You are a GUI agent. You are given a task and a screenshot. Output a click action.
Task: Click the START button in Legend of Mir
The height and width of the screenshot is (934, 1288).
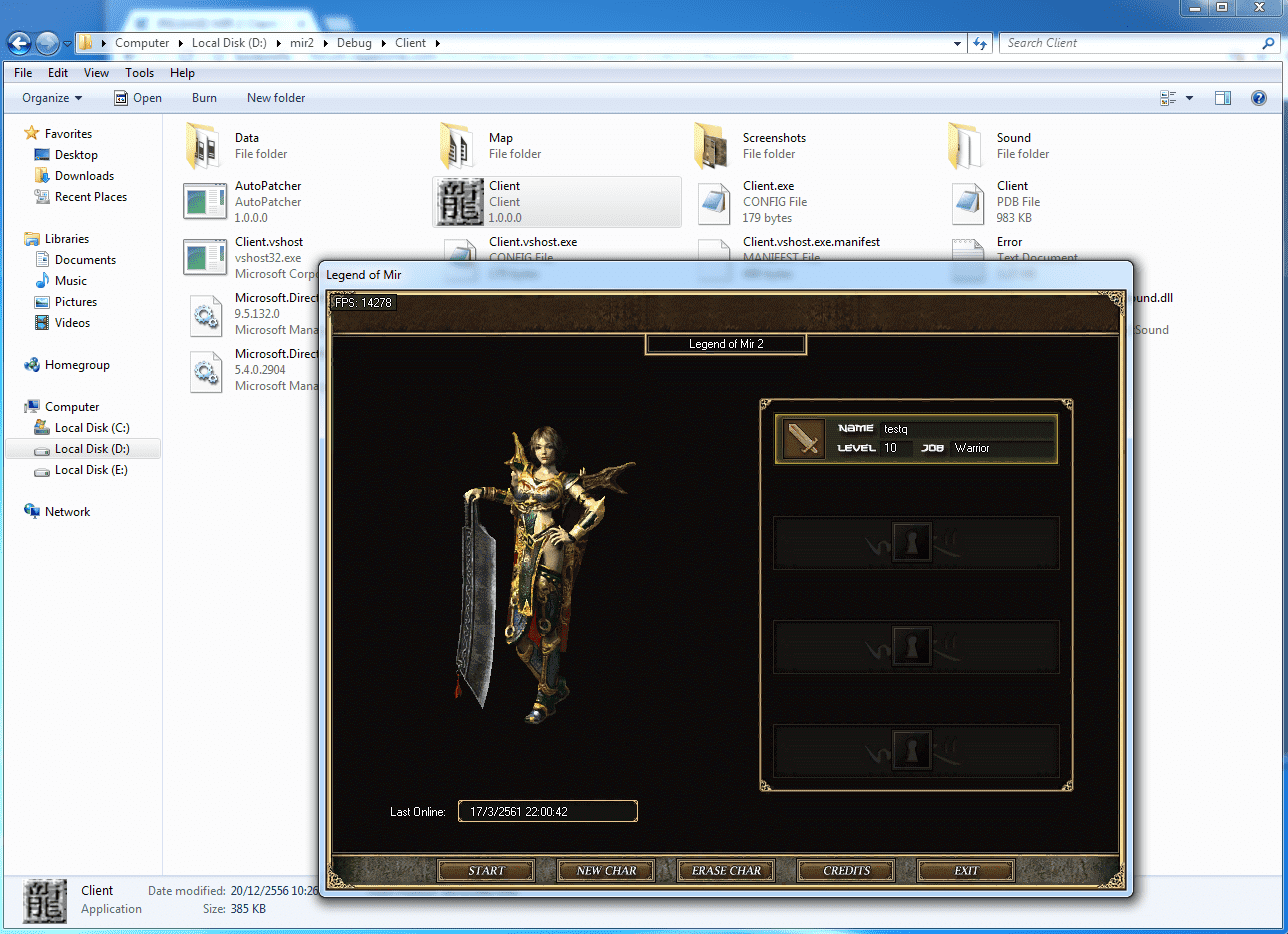486,871
